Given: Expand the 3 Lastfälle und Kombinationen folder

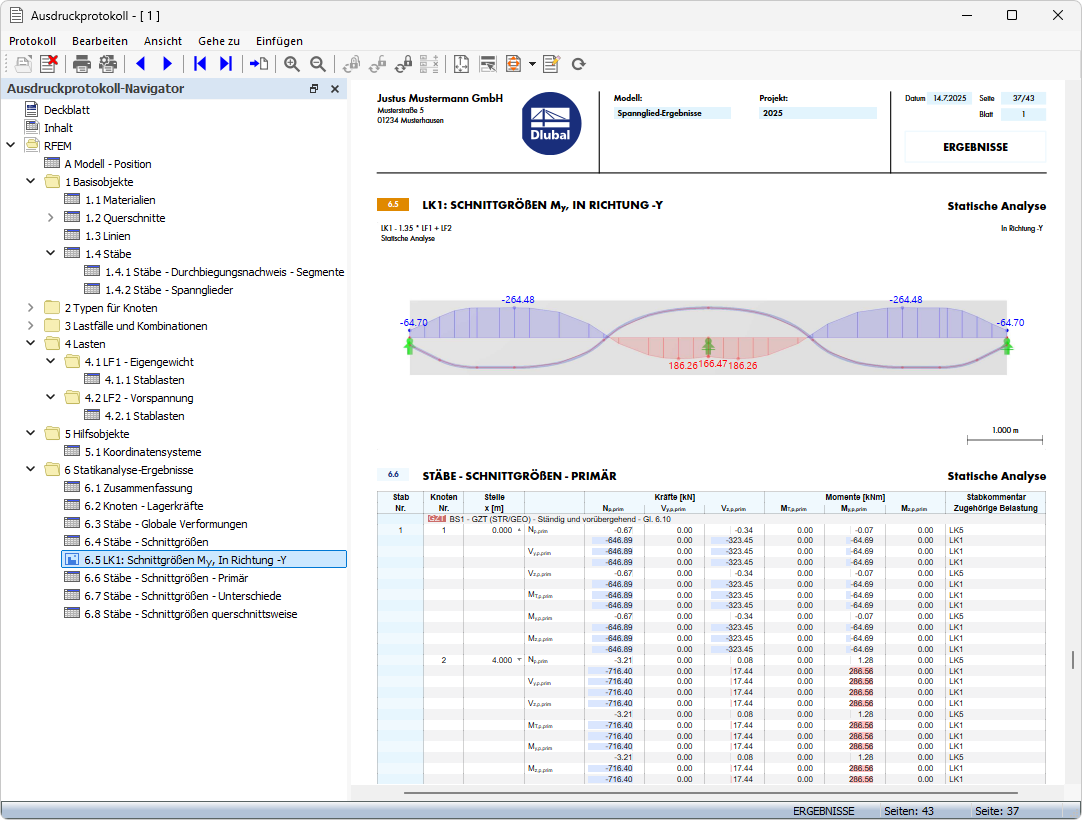Looking at the screenshot, I should tap(30, 326).
